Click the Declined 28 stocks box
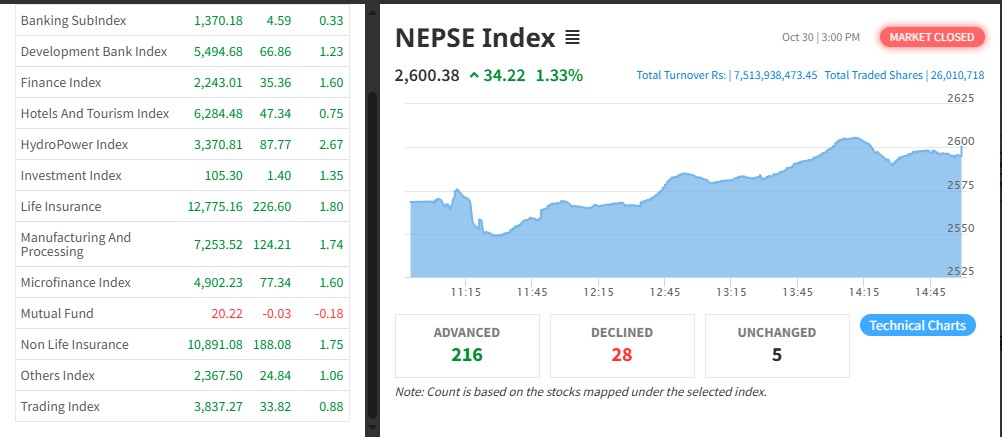 622,345
